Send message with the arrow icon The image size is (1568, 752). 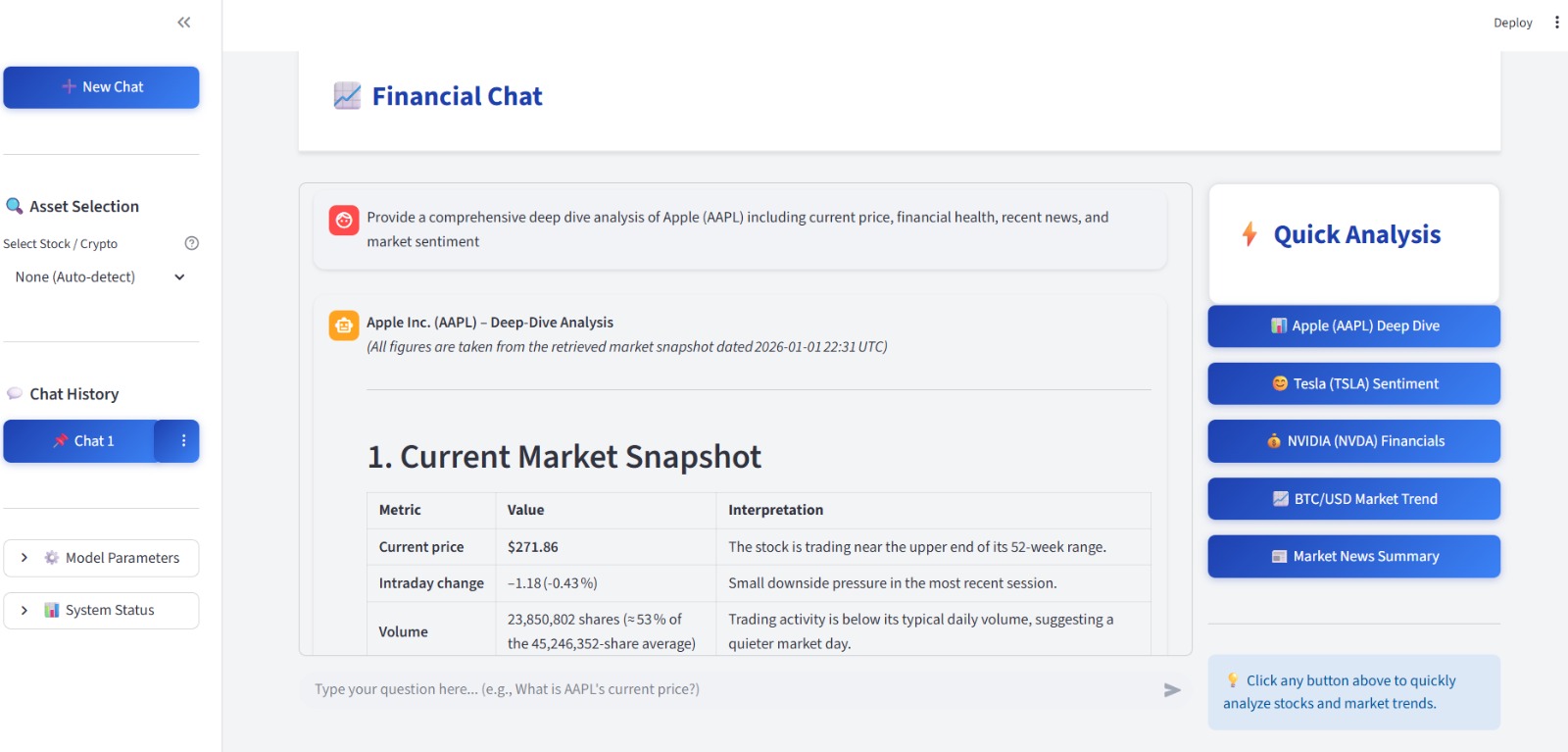point(1172,690)
